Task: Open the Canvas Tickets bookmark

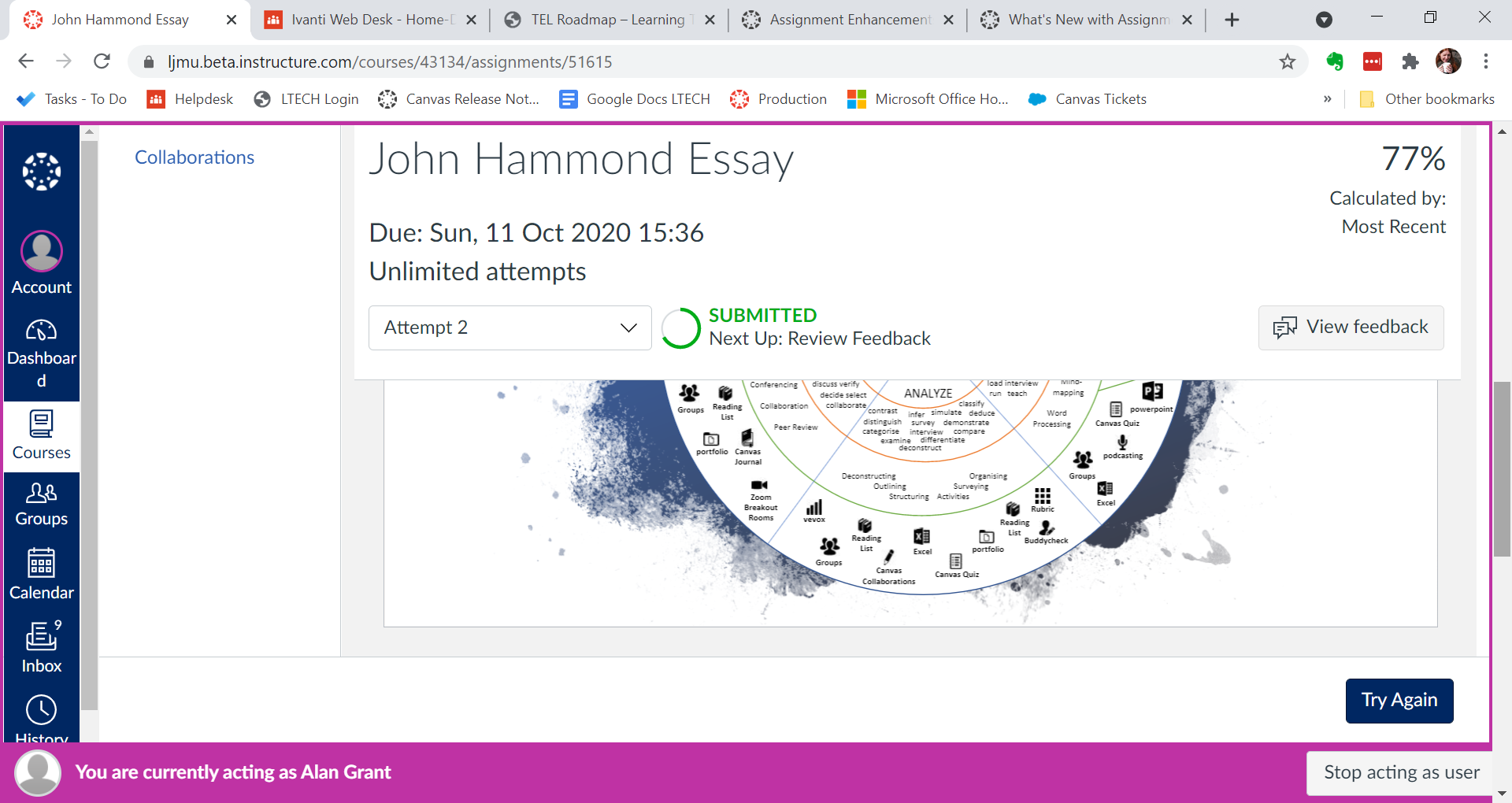Action: pyautogui.click(x=1088, y=99)
